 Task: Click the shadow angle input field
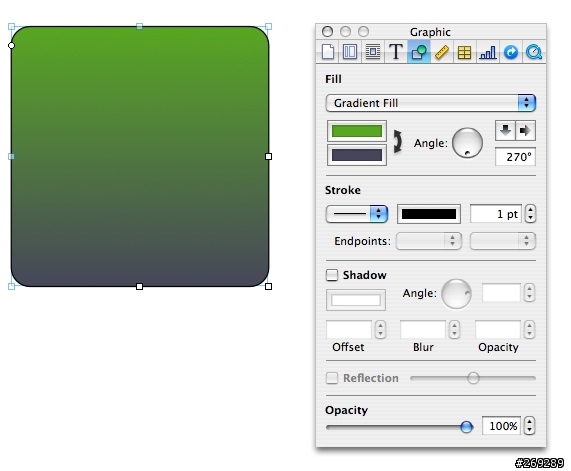pyautogui.click(x=501, y=293)
